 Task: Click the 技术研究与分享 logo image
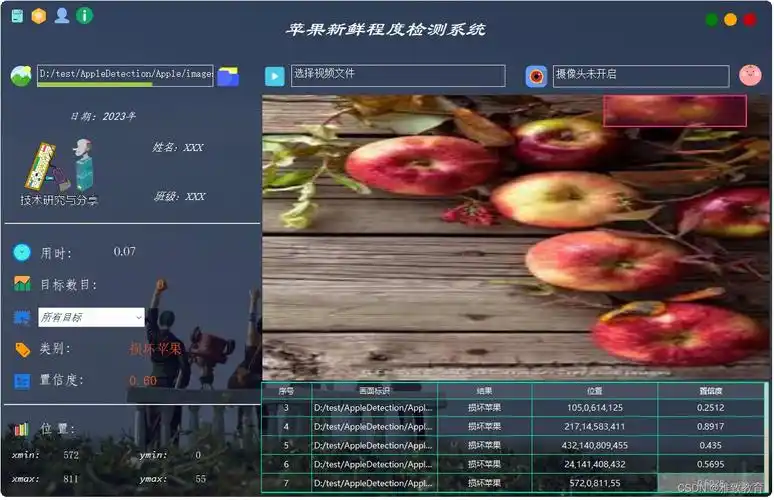coord(60,172)
